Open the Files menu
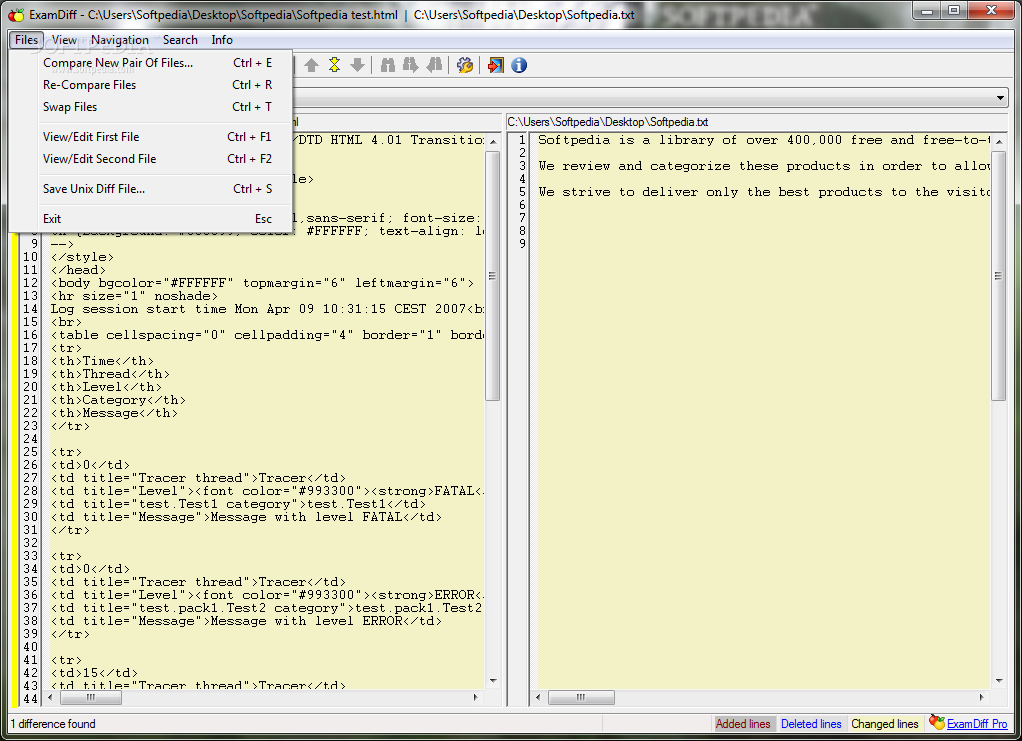Viewport: 1022px width, 741px height. pyautogui.click(x=27, y=40)
